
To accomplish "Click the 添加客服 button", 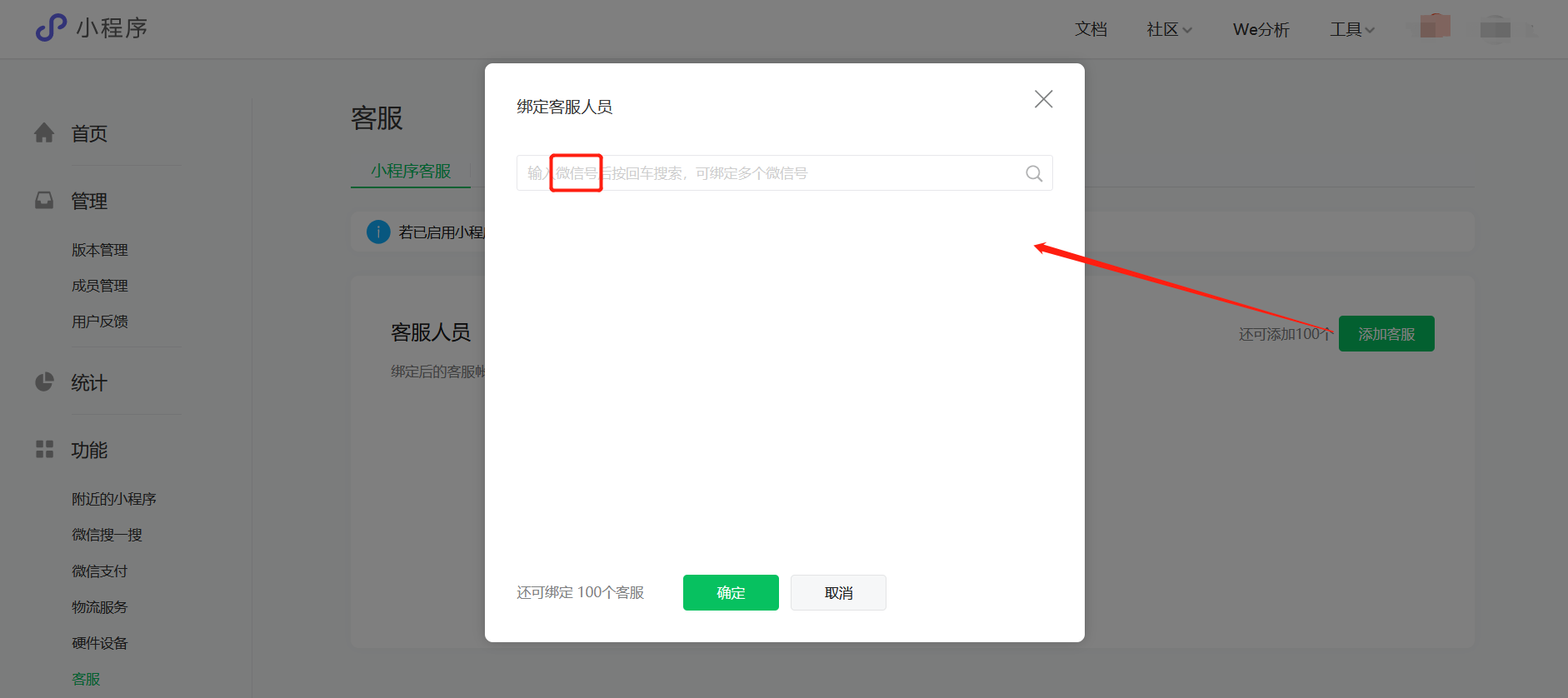I will 1386,334.
